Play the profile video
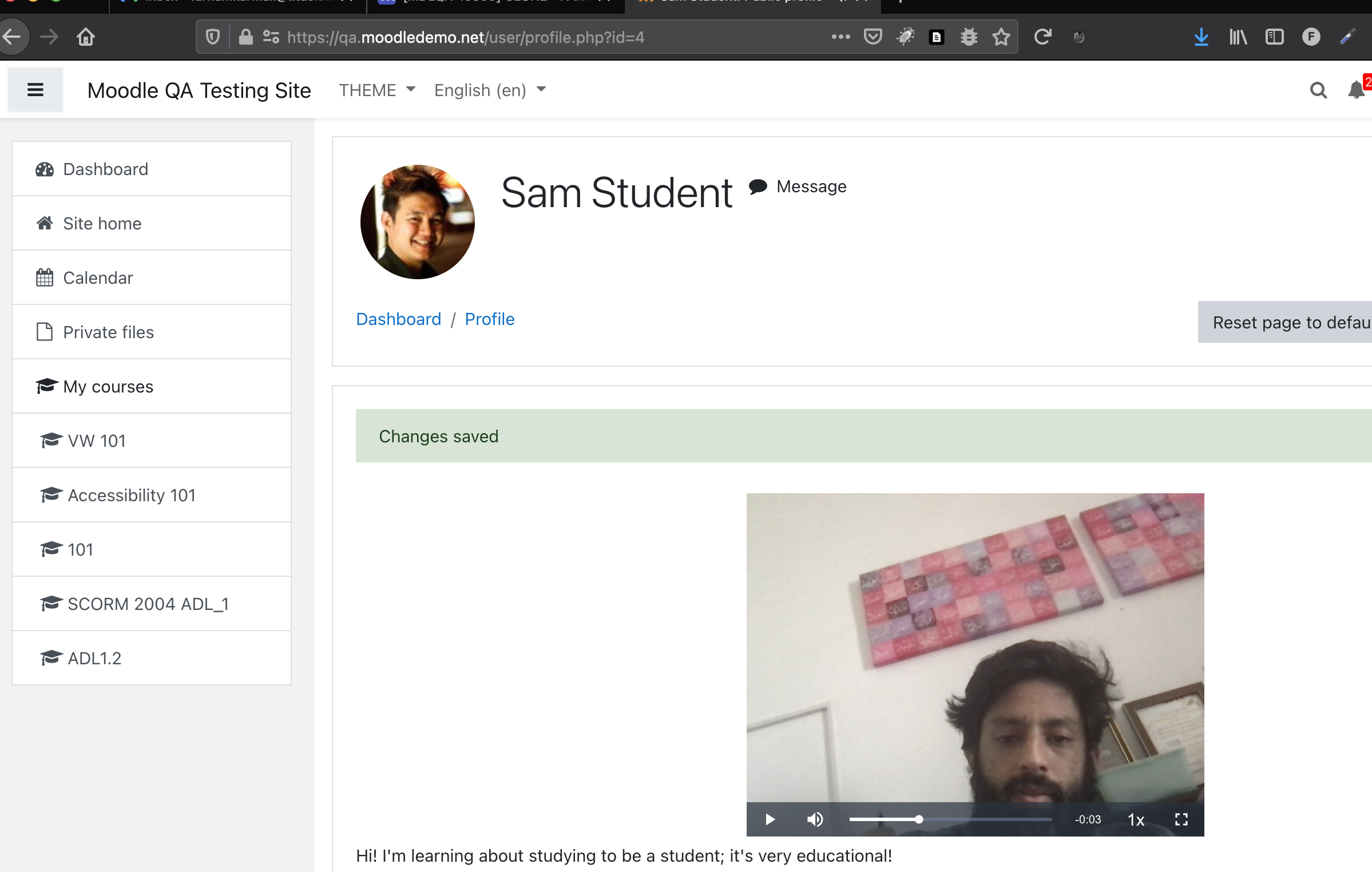The image size is (1372, 872). tap(770, 819)
